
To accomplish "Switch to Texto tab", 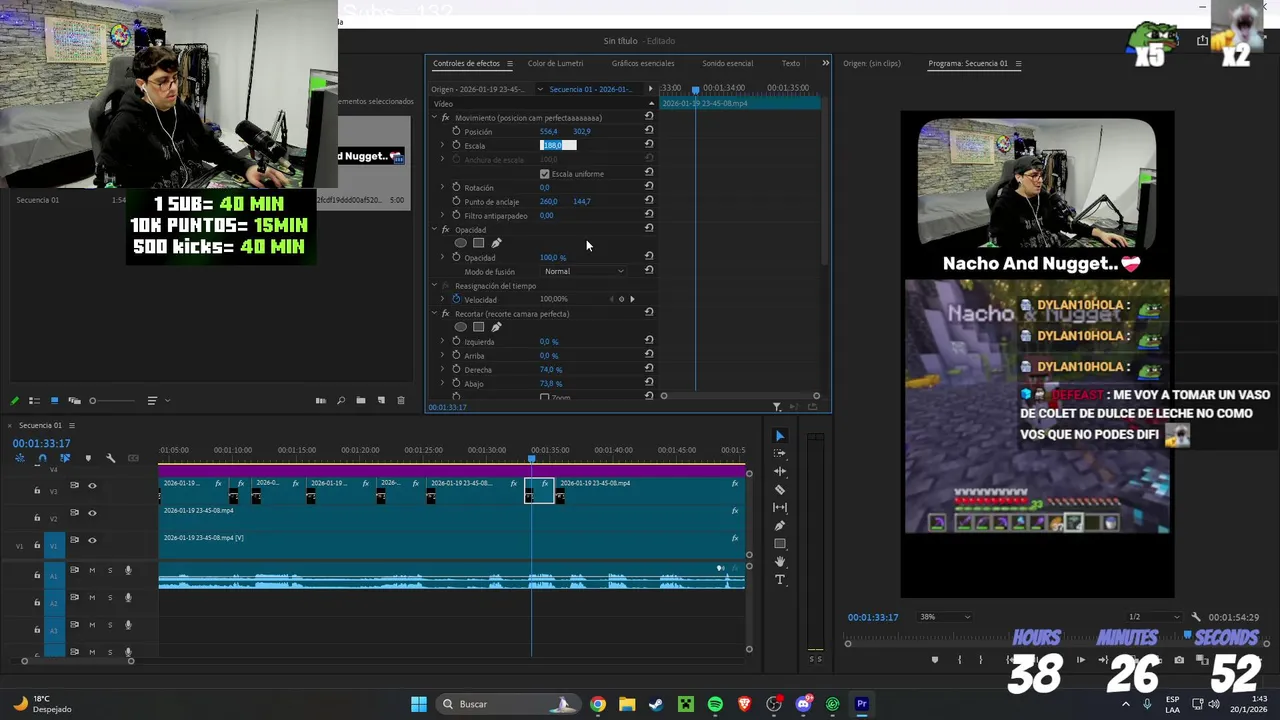I will click(790, 63).
